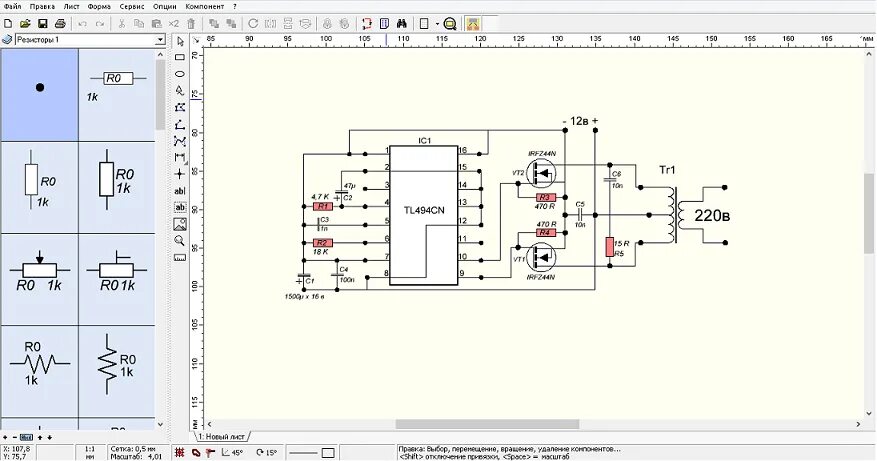Select the polygon drawing tool
Screen dimensions: 877x461
180,107
